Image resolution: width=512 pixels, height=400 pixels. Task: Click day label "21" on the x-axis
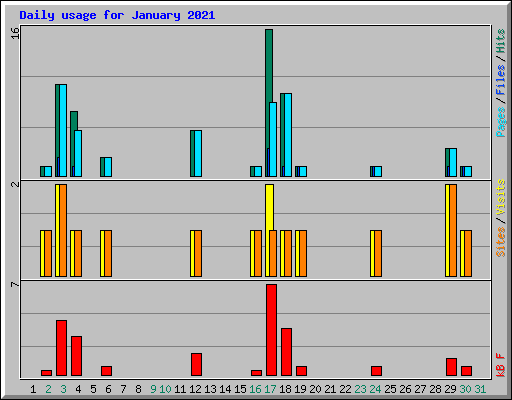click(x=330, y=389)
